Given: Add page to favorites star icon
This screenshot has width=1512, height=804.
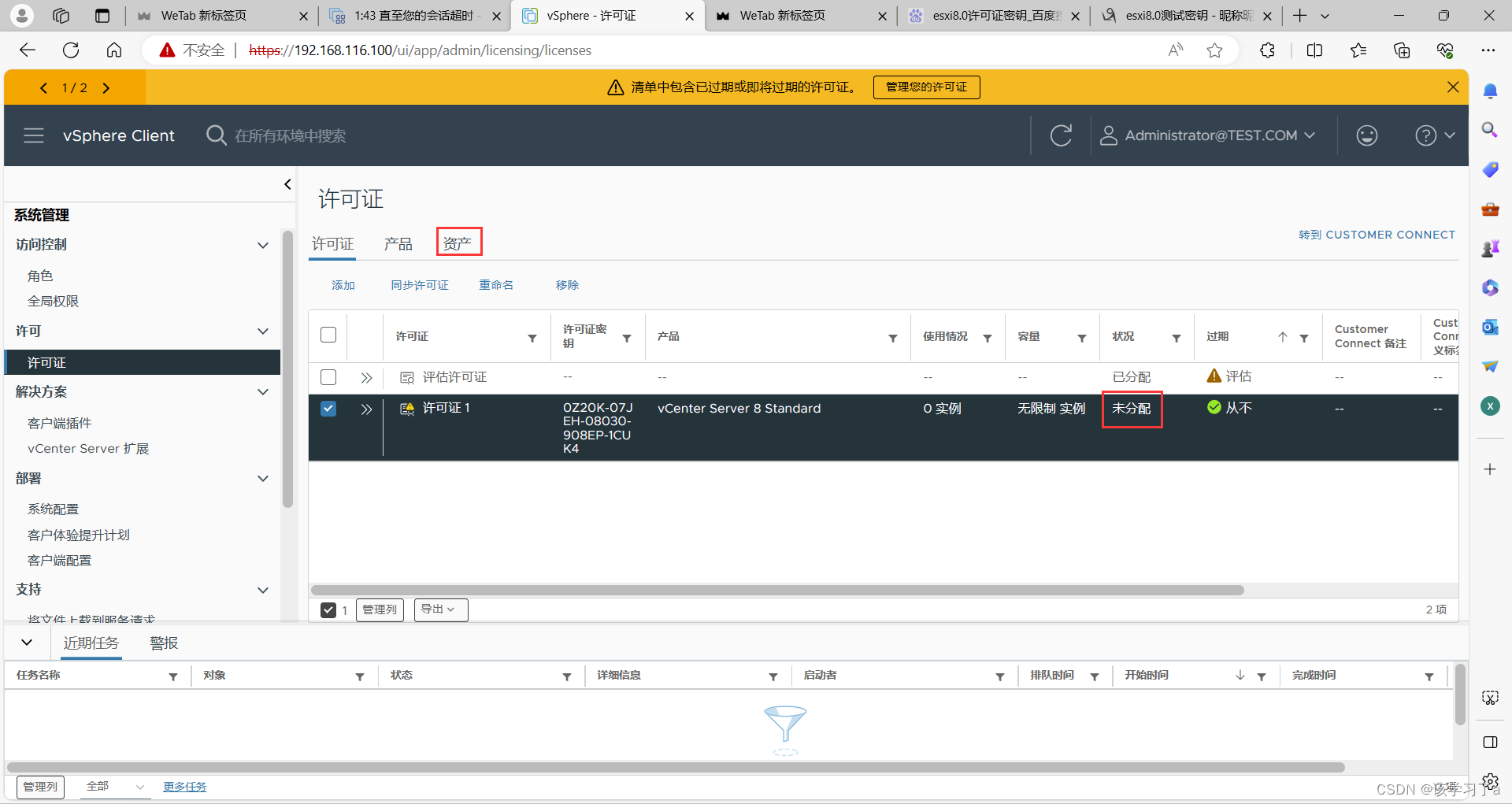Looking at the screenshot, I should tap(1214, 50).
